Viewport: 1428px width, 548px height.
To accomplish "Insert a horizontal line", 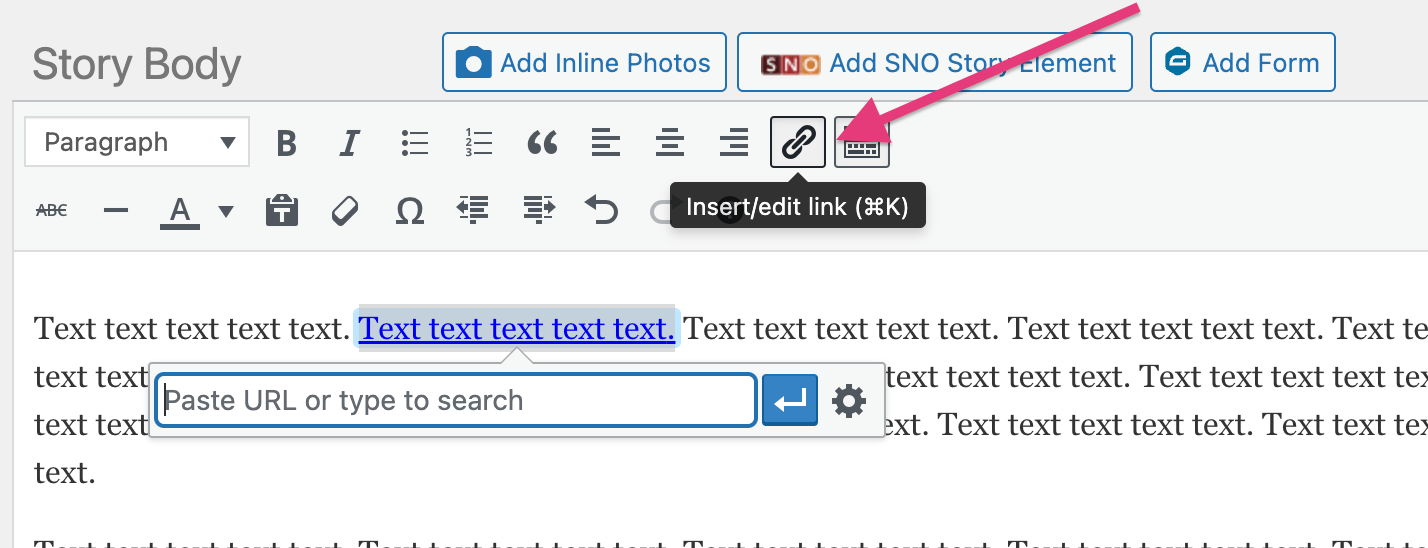I will [x=116, y=210].
